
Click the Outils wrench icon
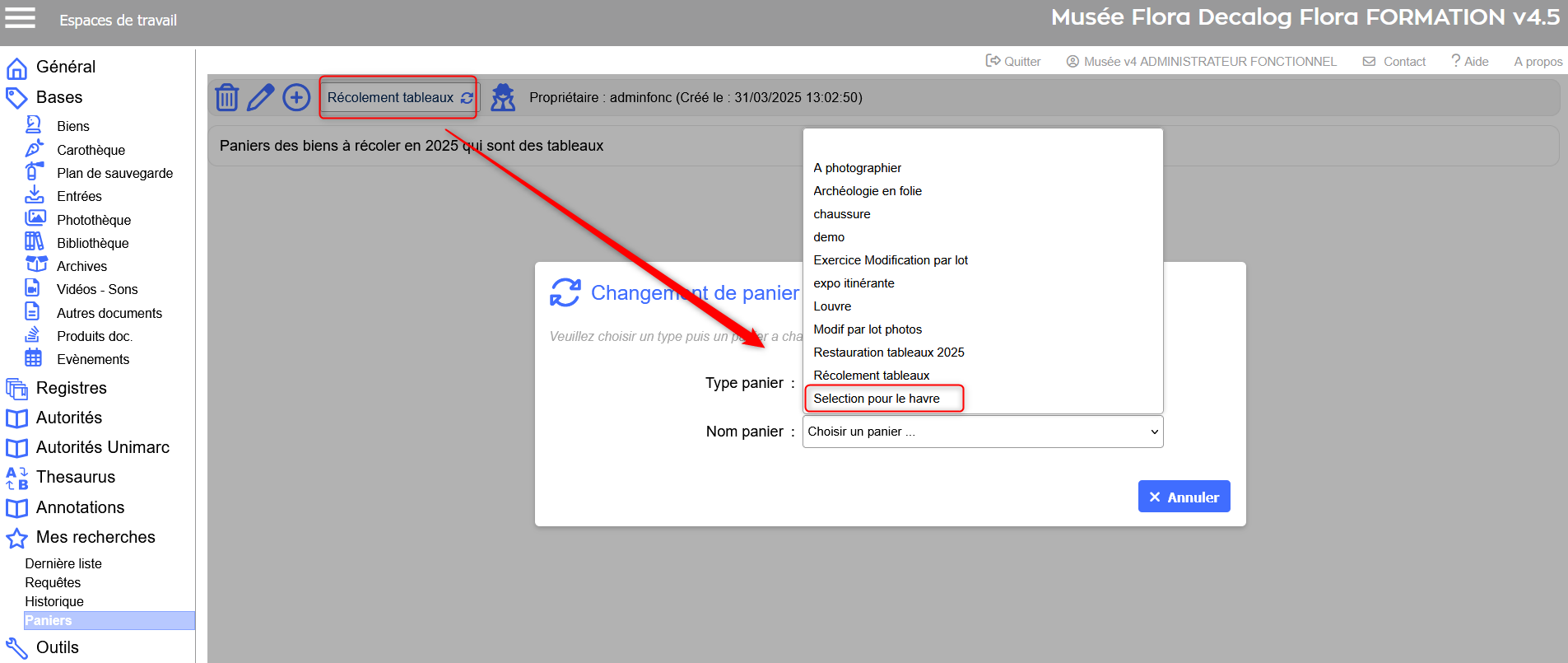[16, 648]
